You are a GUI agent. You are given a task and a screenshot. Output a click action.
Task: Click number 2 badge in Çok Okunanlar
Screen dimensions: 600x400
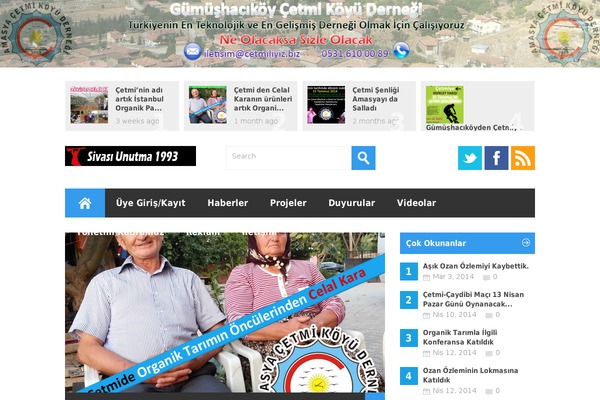coord(409,300)
